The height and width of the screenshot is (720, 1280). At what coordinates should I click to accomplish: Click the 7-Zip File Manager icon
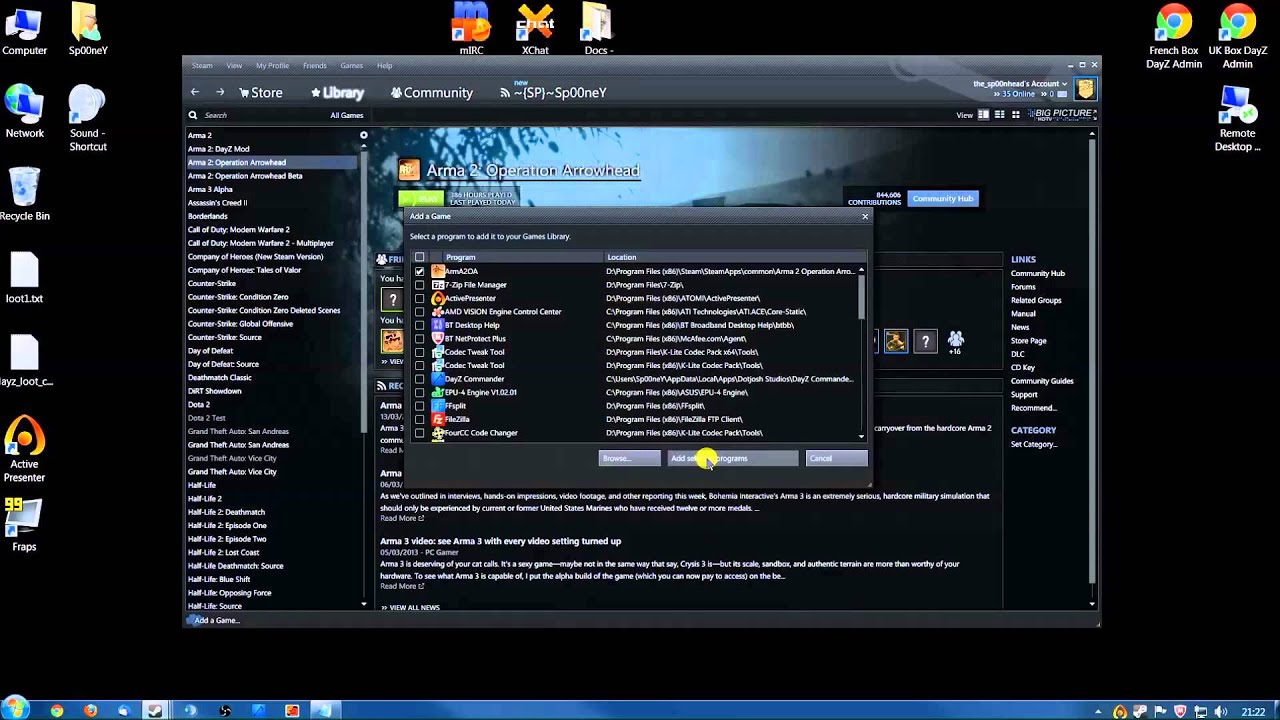pos(438,285)
